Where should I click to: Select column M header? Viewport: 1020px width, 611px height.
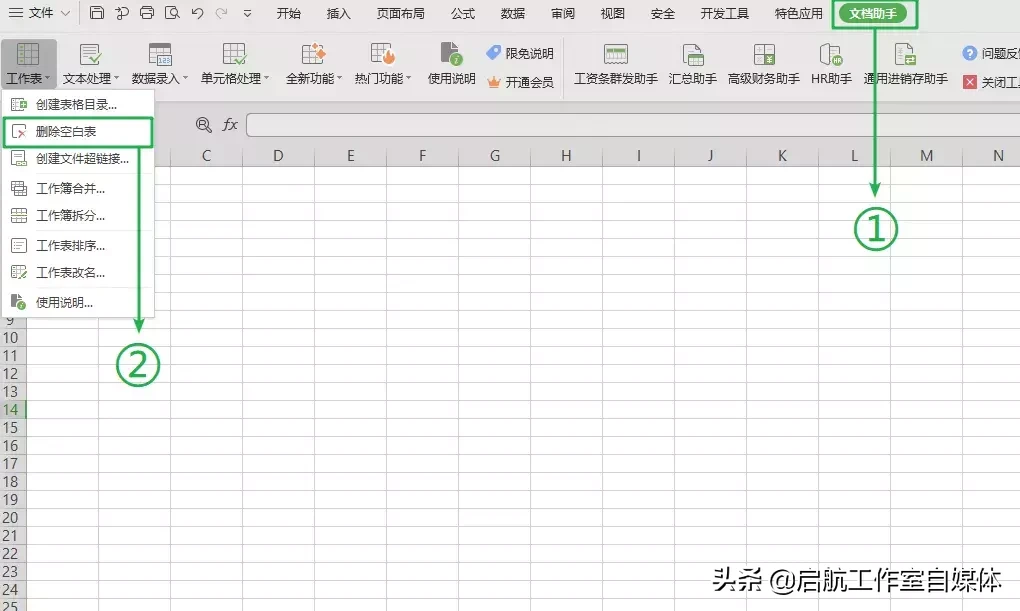926,156
